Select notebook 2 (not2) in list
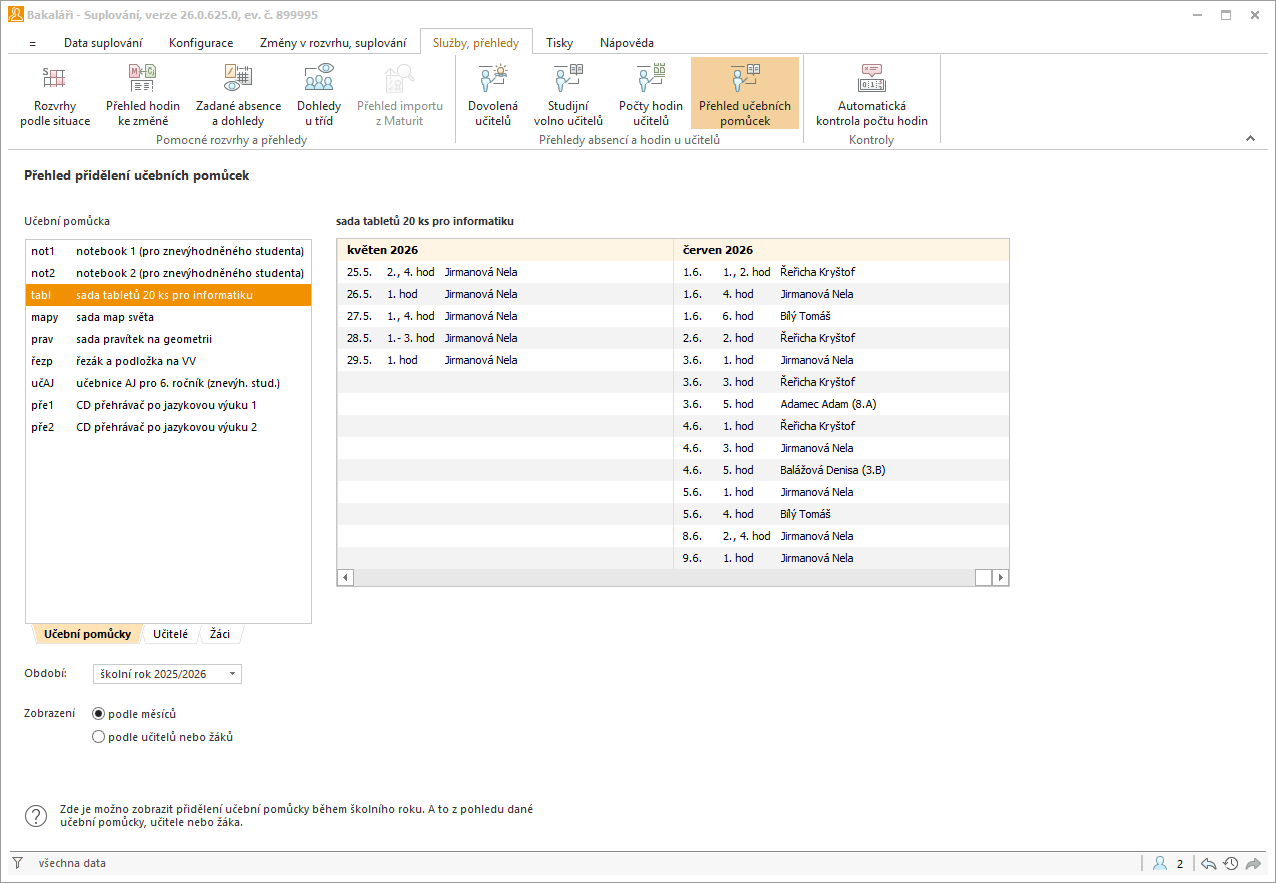This screenshot has width=1276, height=883. (x=168, y=273)
